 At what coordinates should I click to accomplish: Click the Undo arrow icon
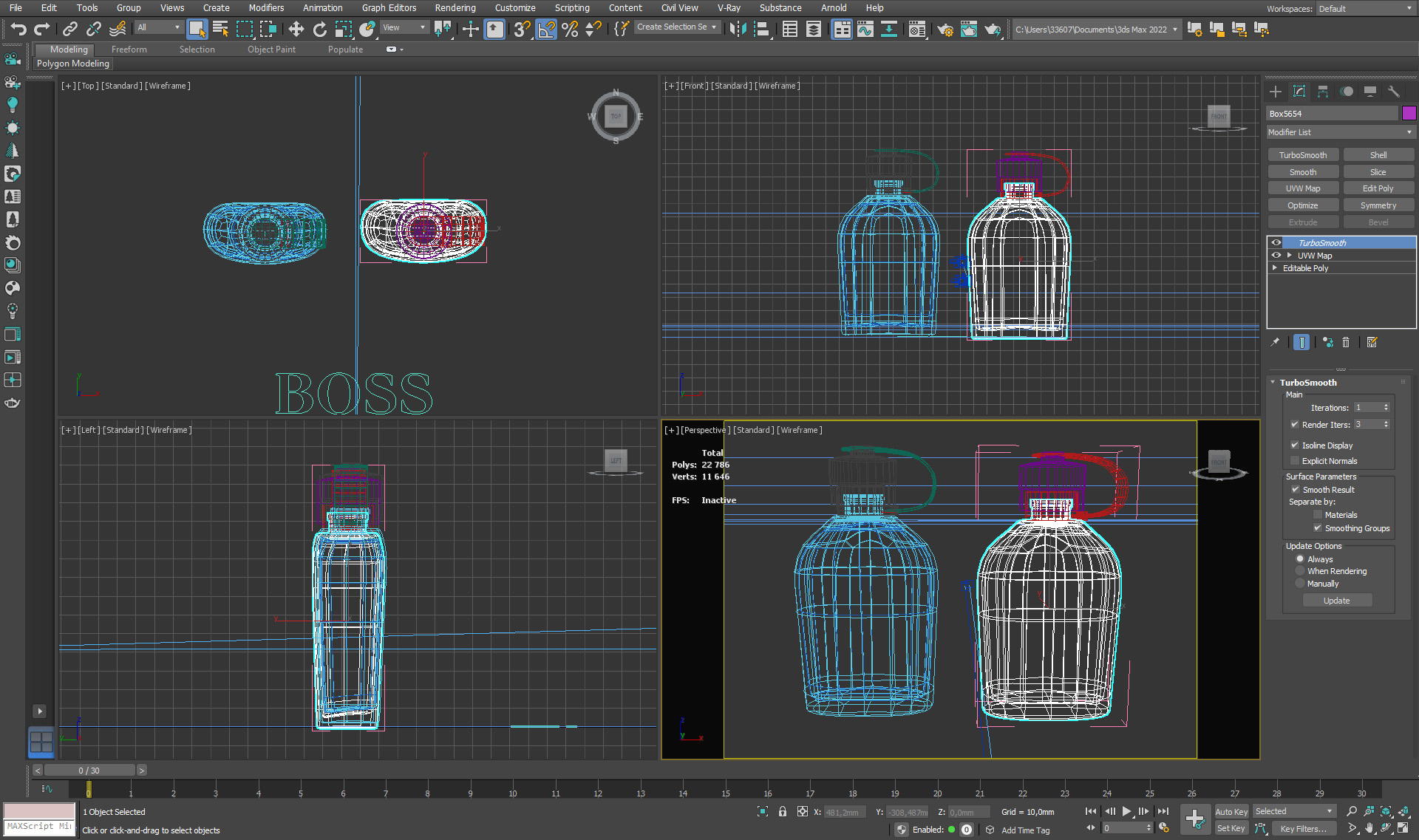point(18,29)
